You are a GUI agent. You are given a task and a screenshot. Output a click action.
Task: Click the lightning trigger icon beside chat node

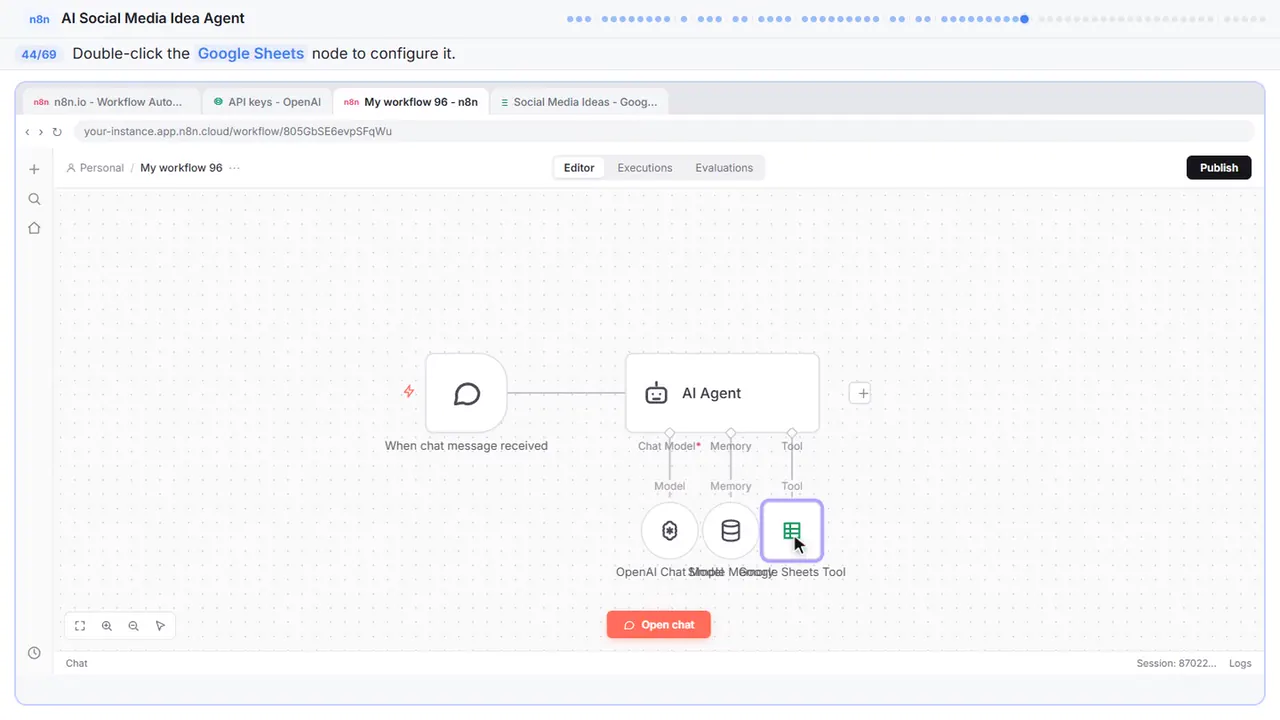(x=408, y=392)
